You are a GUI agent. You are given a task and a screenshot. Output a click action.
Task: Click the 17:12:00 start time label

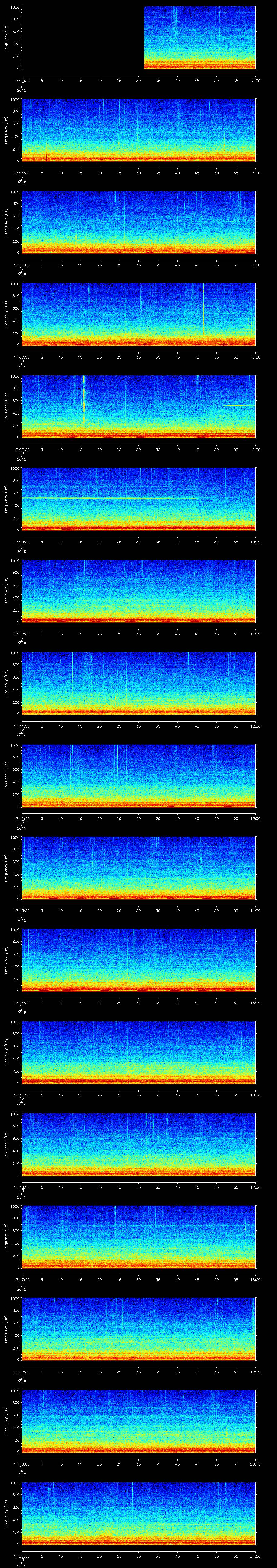pyautogui.click(x=21, y=818)
